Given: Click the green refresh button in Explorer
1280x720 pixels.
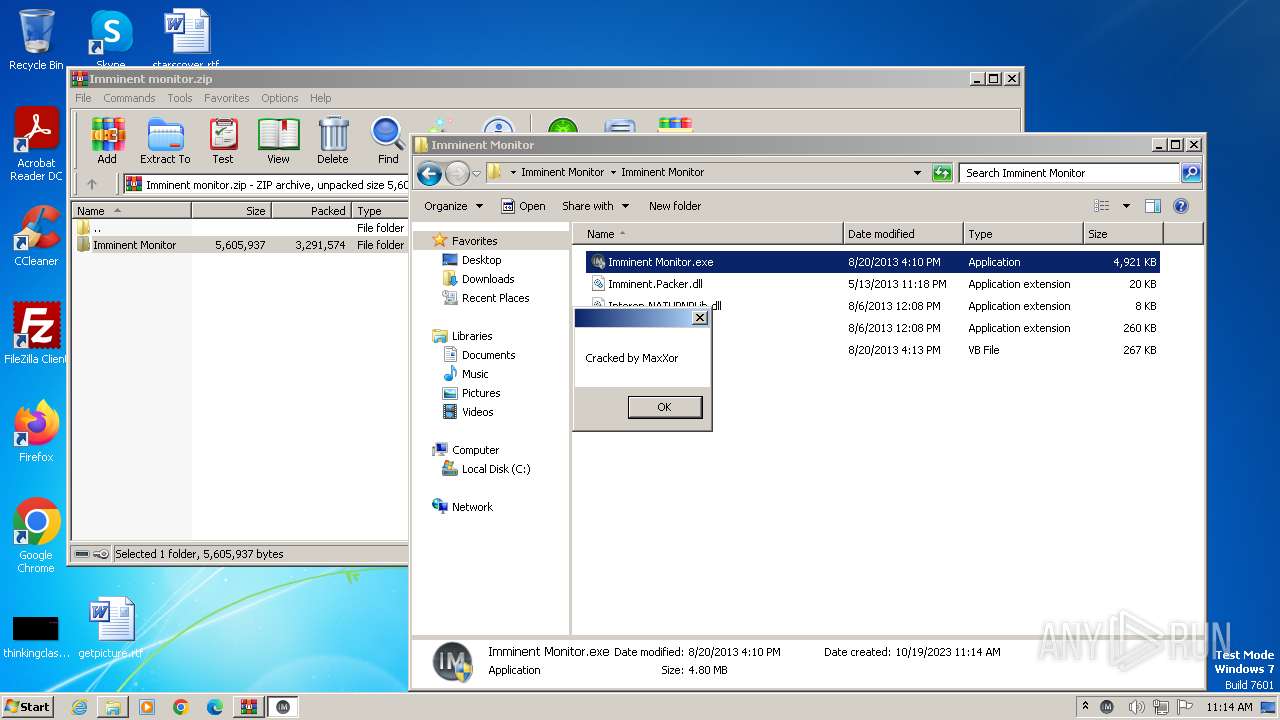Looking at the screenshot, I should point(942,173).
